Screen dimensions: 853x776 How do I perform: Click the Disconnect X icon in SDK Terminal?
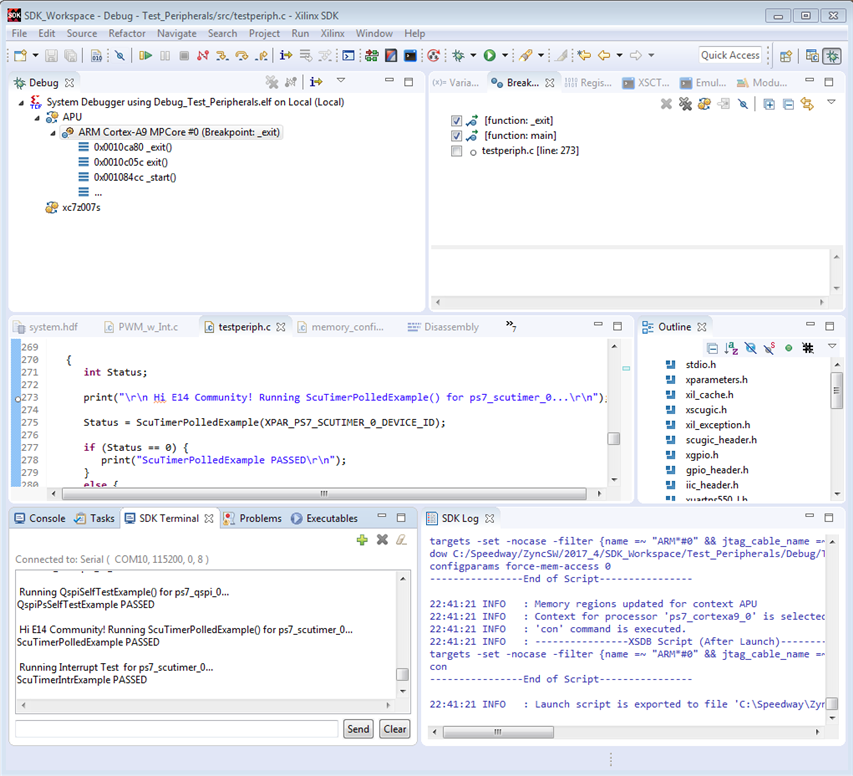click(382, 540)
